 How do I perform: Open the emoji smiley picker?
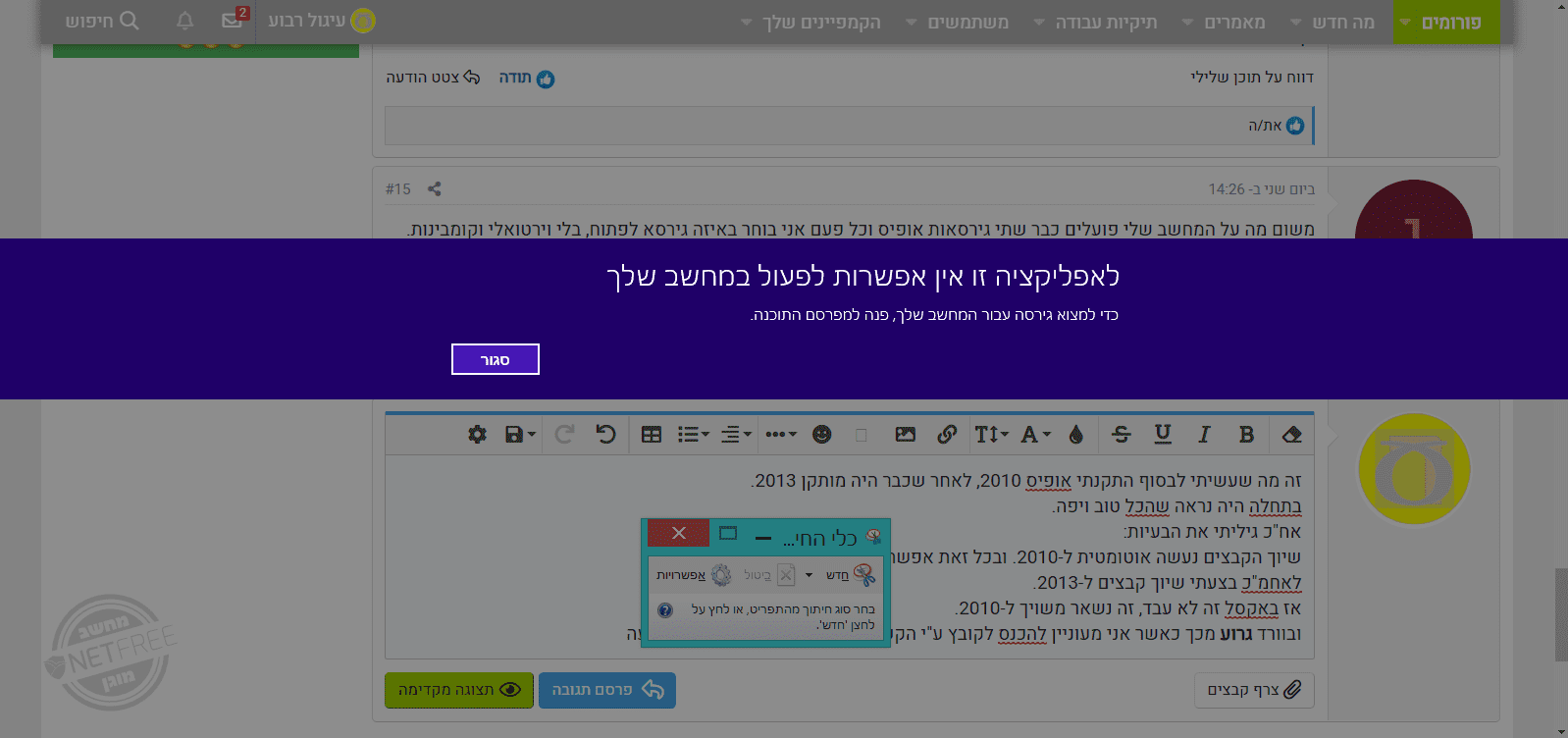pyautogui.click(x=822, y=434)
